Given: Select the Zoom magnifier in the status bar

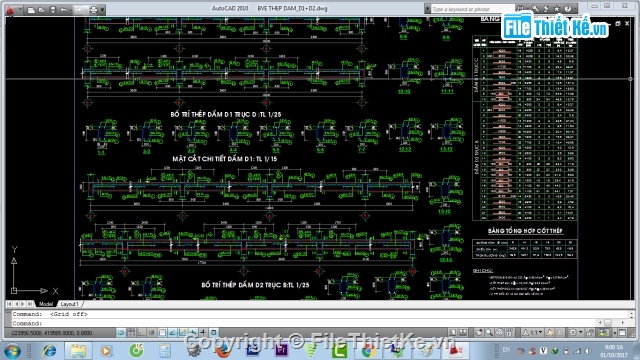Looking at the screenshot, I should pos(489,333).
